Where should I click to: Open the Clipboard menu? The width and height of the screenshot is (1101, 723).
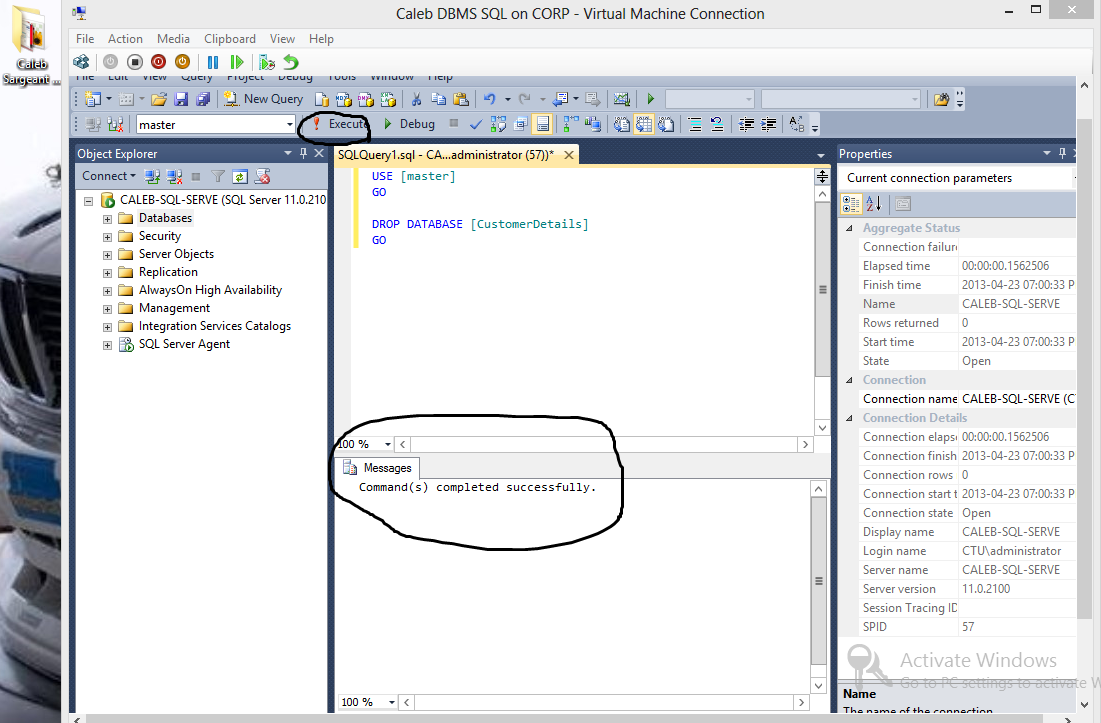(230, 39)
